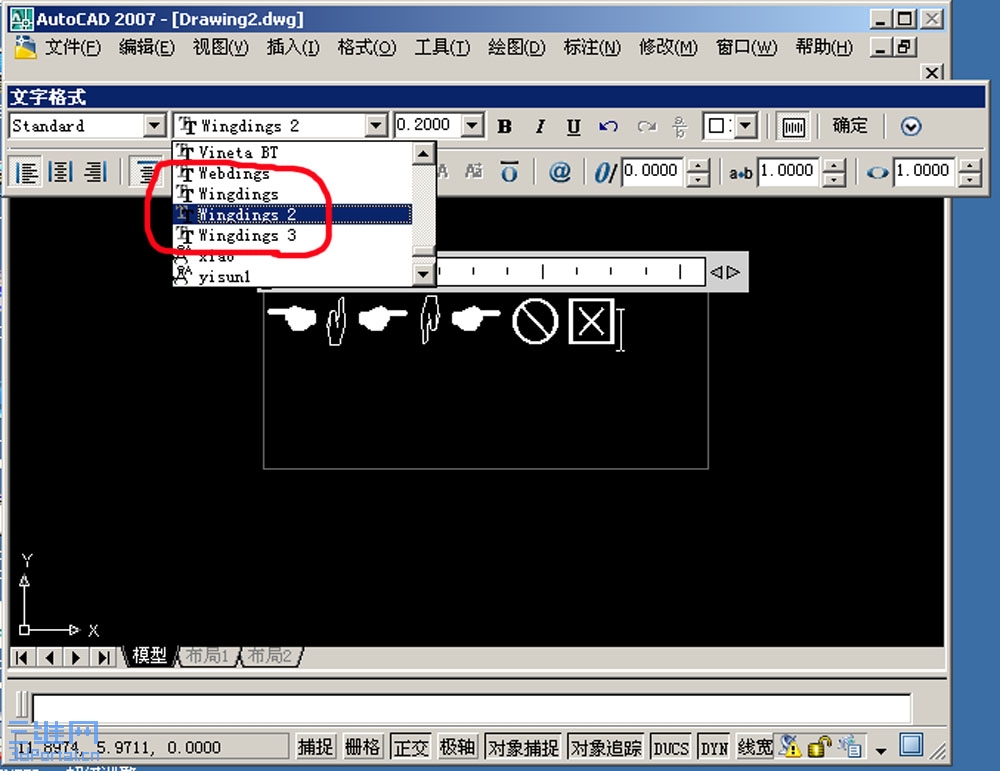Jump to first layout tab arrow

click(22, 657)
